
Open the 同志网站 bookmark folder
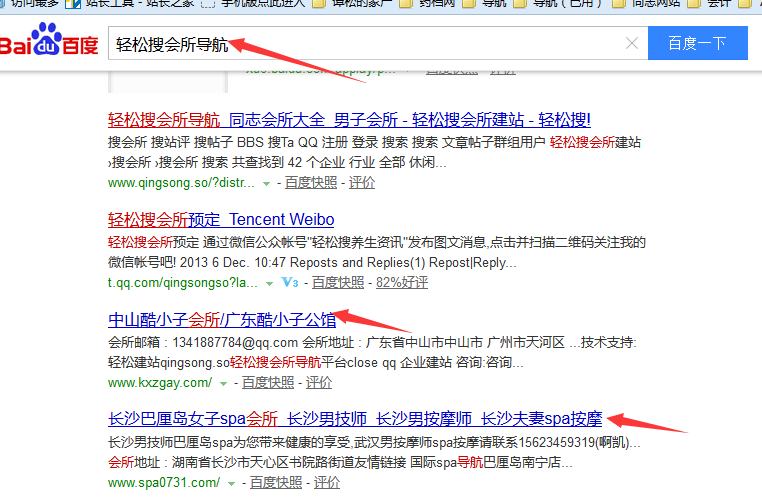(x=646, y=3)
